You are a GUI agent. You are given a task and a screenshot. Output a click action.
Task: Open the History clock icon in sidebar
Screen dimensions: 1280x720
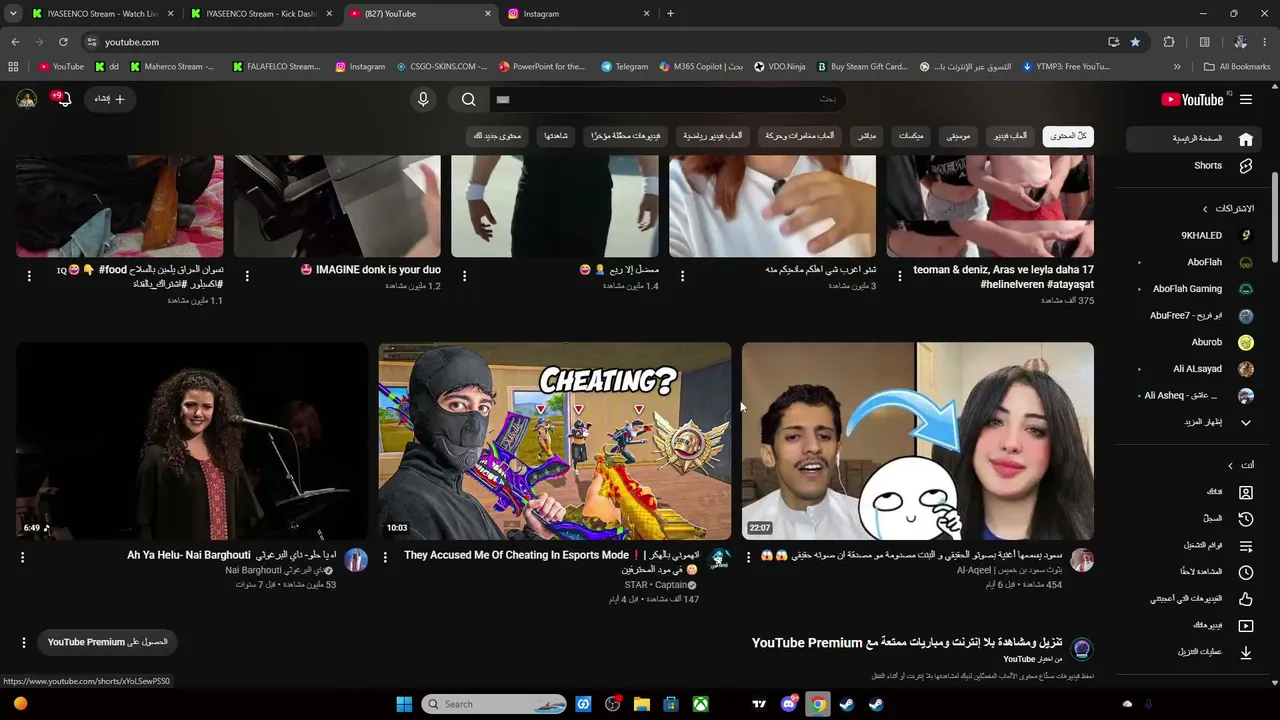point(1246,519)
